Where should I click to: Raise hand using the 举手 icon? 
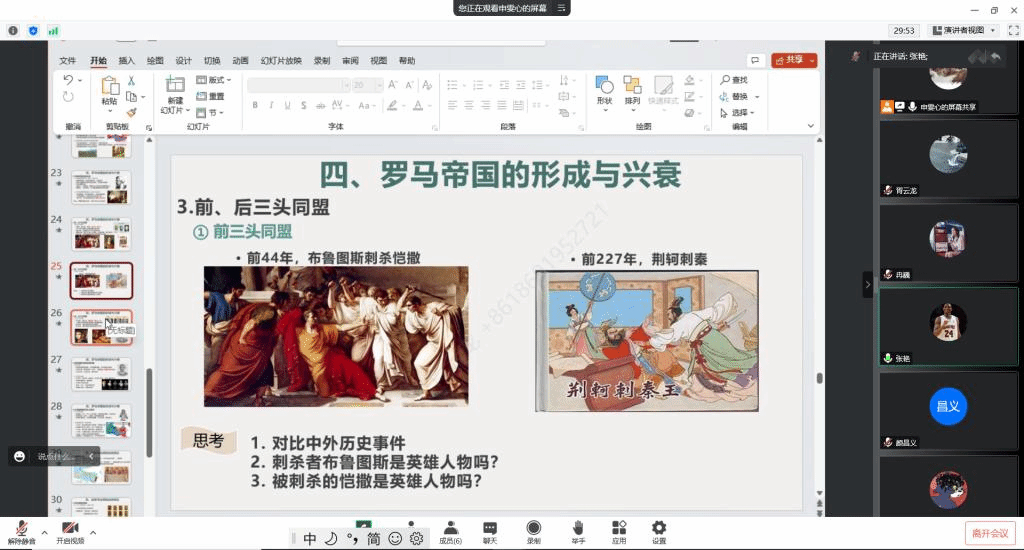[x=578, y=531]
